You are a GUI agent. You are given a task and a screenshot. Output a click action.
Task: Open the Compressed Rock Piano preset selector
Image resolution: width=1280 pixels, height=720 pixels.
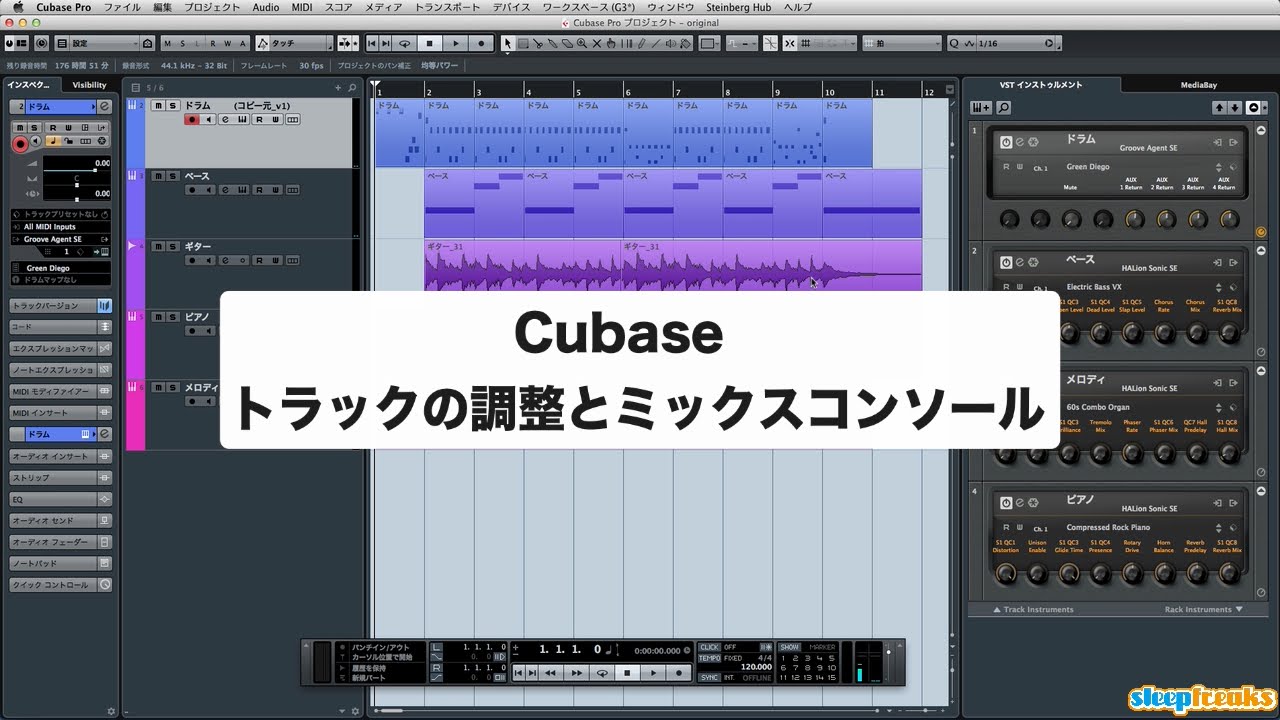[1108, 527]
